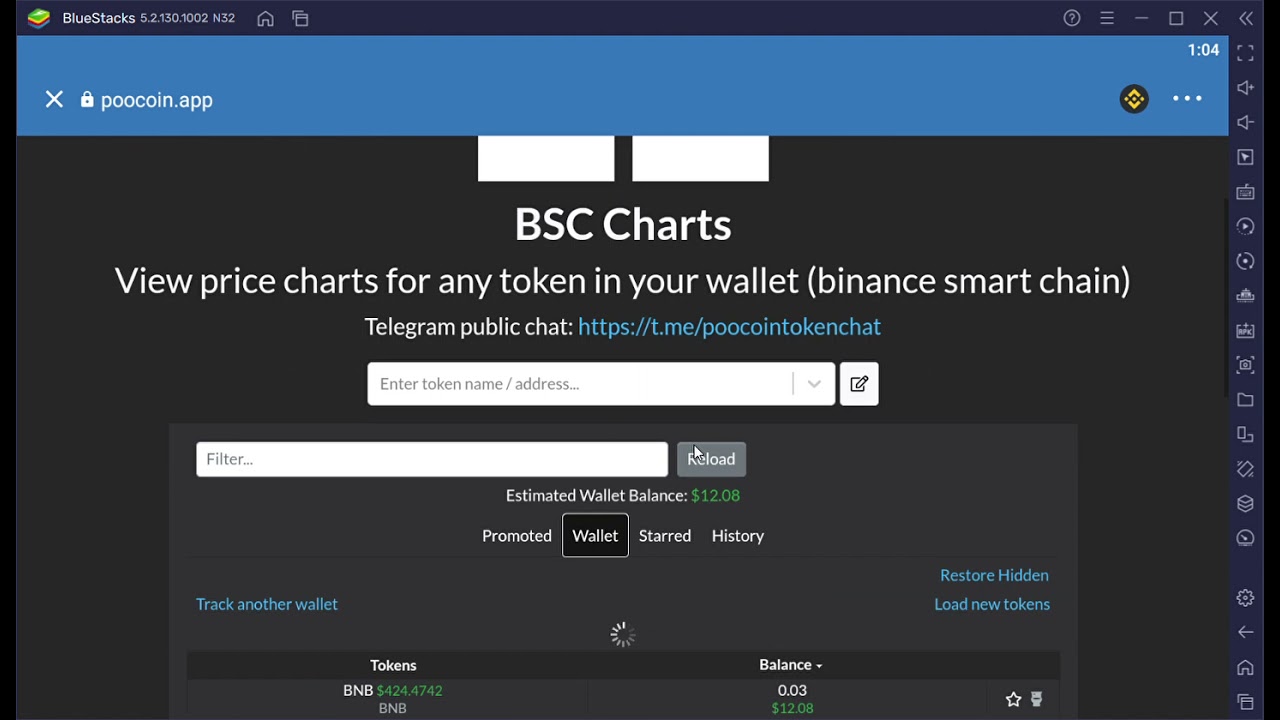
Task: Open the Binance chain network icon
Action: coord(1134,99)
